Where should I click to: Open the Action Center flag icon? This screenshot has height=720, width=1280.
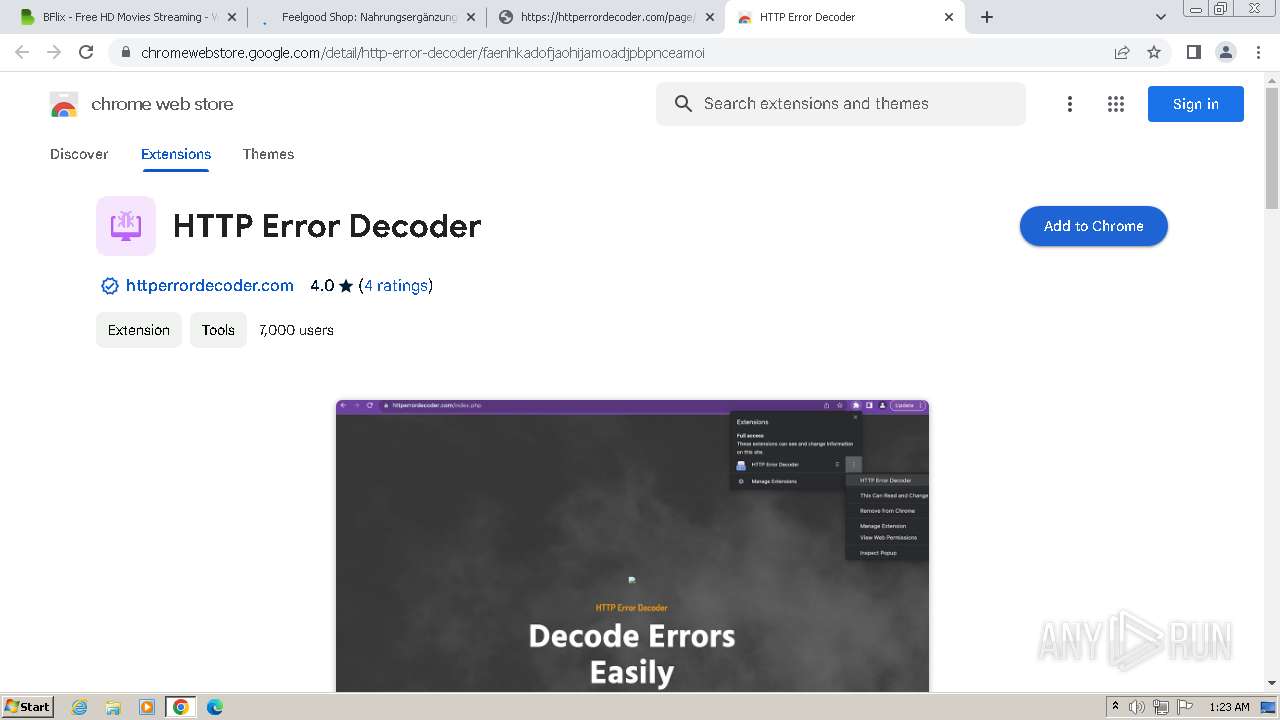[1184, 707]
